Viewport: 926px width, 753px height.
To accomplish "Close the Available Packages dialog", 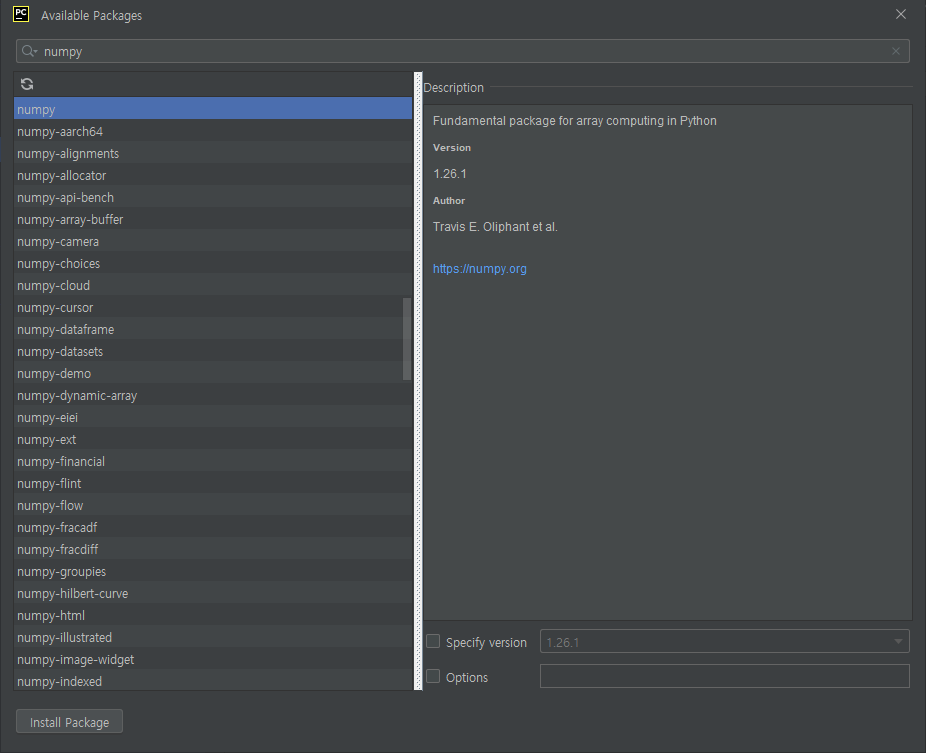I will pos(901,14).
